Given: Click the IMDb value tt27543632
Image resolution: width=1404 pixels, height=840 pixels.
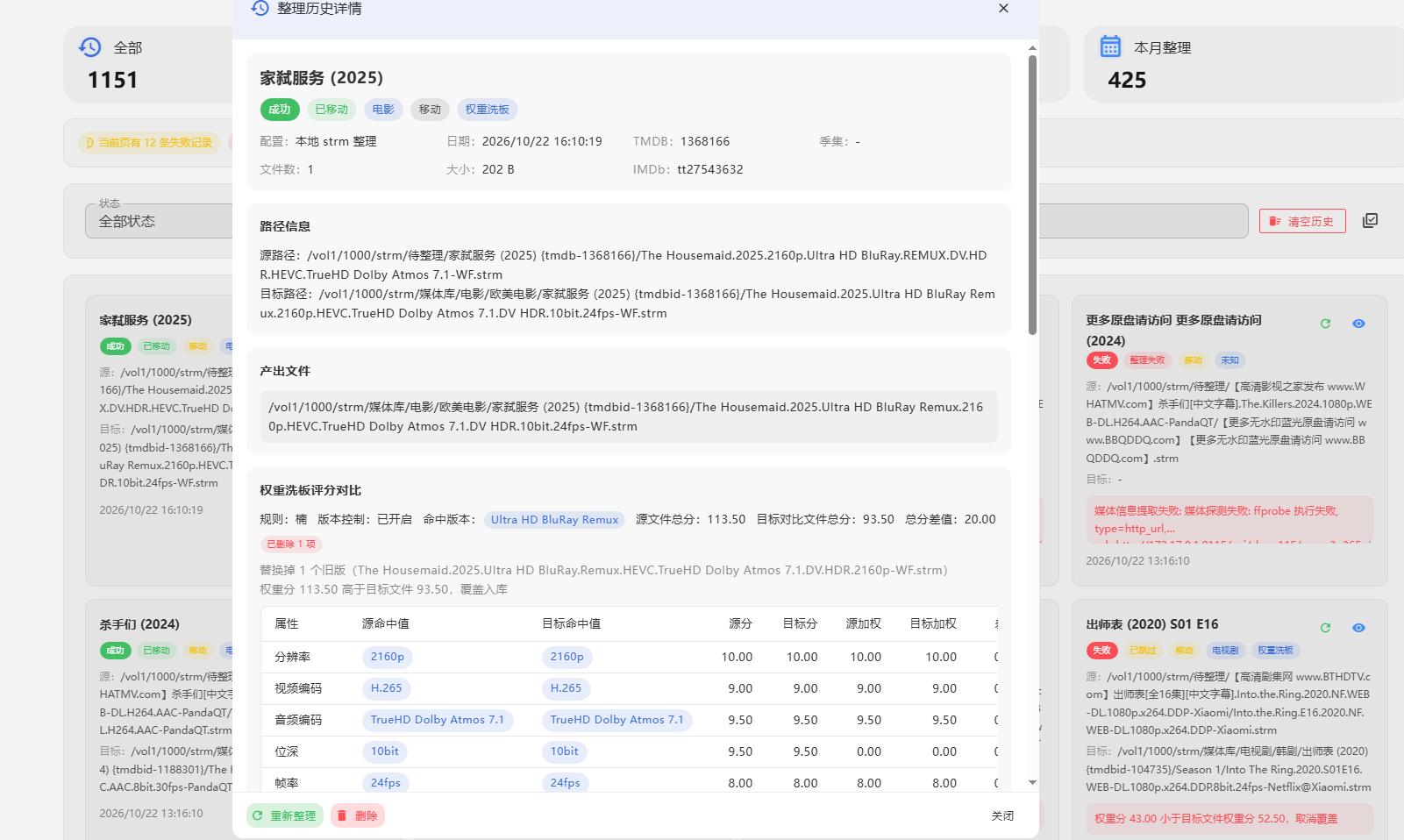Looking at the screenshot, I should click(710, 169).
